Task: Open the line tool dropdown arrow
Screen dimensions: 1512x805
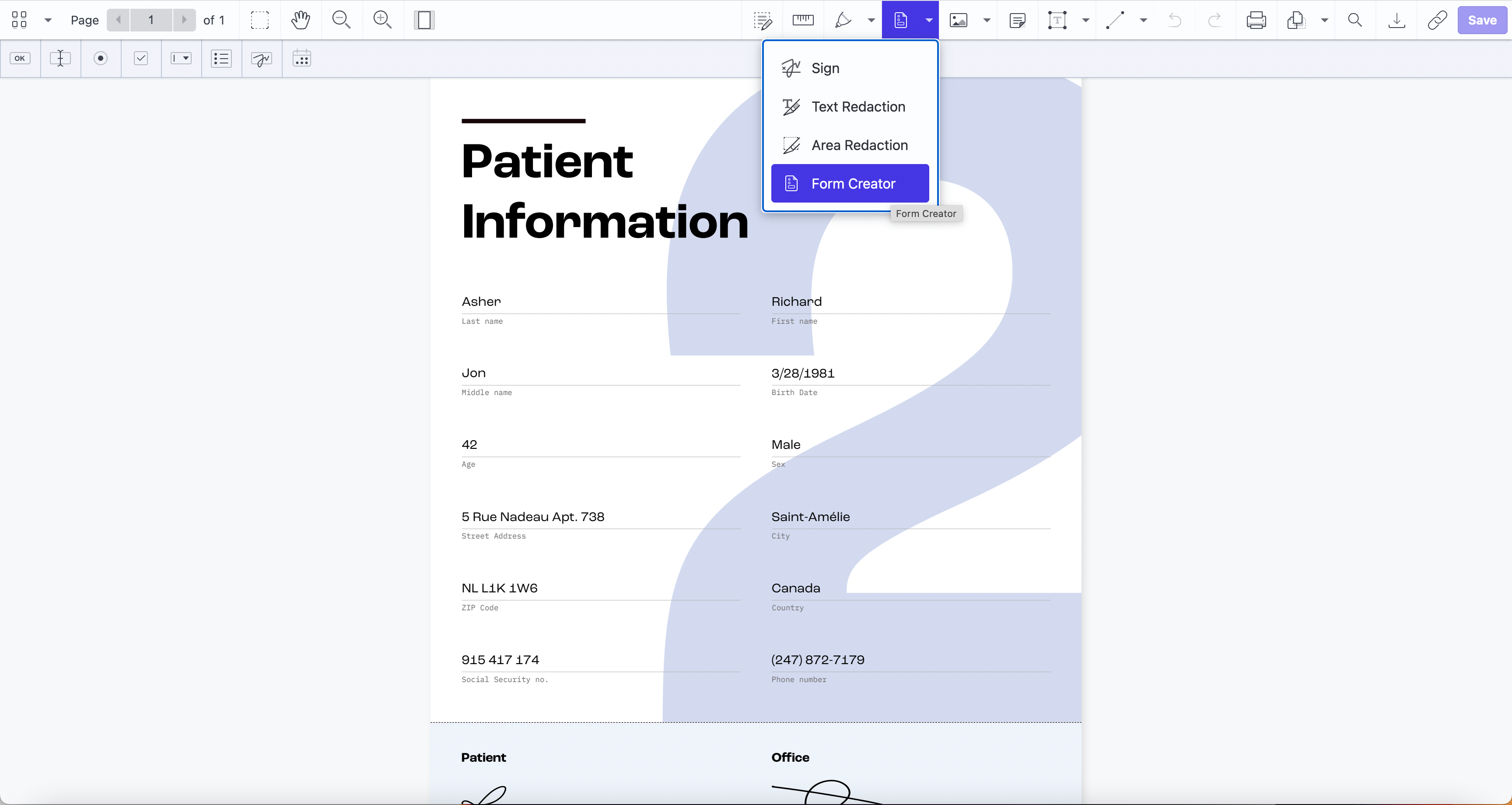Action: pyautogui.click(x=1143, y=20)
